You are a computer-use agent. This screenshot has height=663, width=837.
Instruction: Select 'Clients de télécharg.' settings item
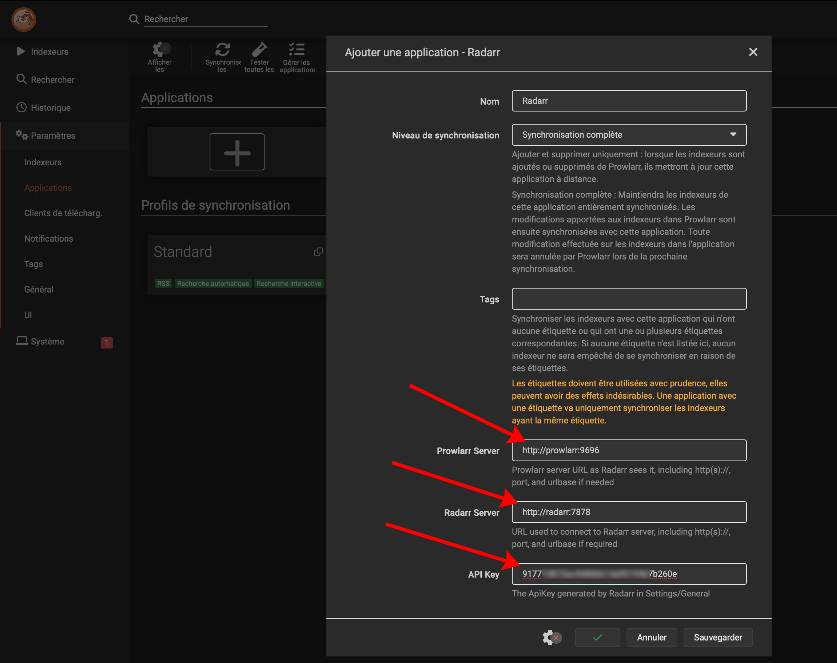pyautogui.click(x=63, y=213)
